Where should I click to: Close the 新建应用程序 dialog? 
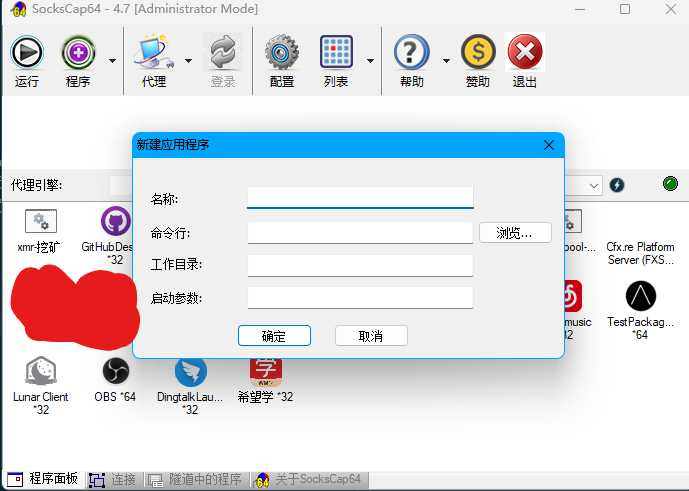[x=549, y=145]
